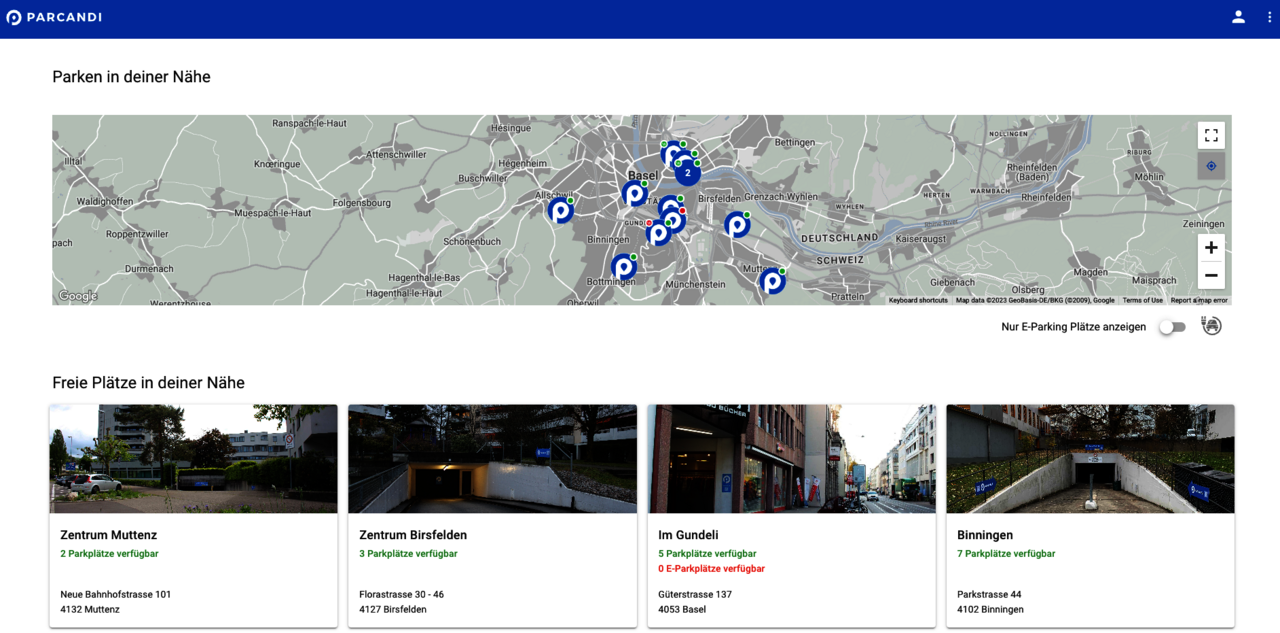Zoom out on the map

[1211, 275]
